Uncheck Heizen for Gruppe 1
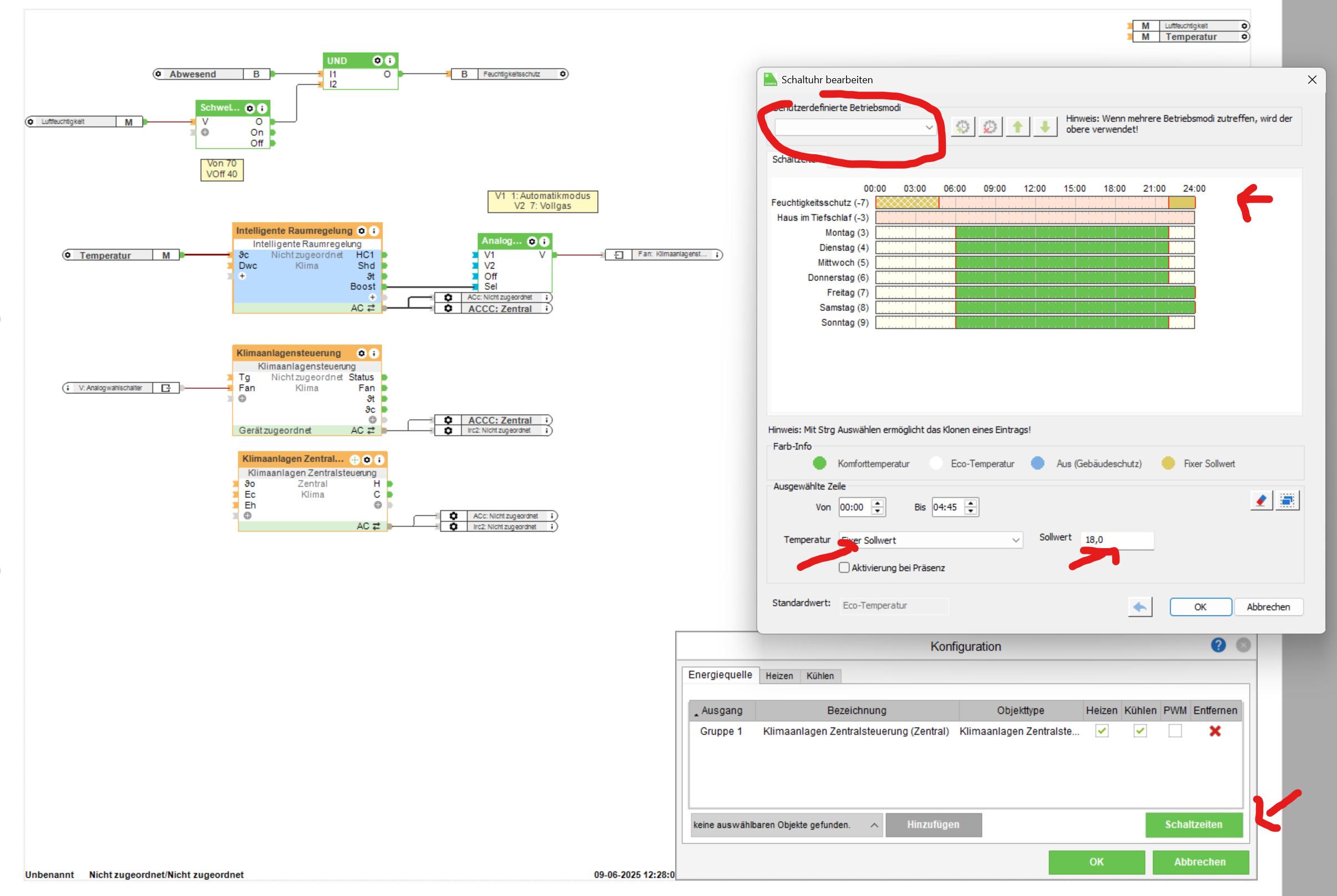 (x=1102, y=731)
